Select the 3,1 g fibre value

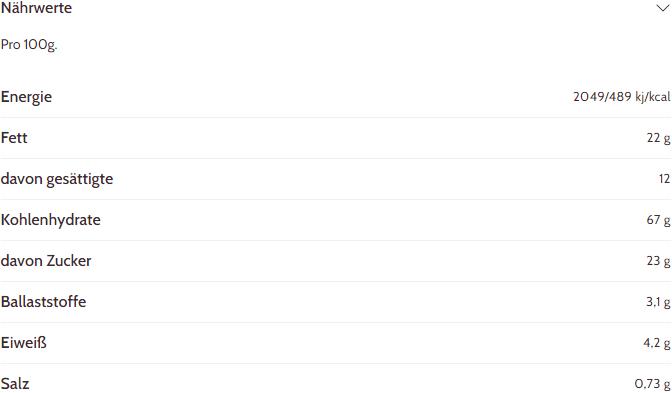coord(658,302)
